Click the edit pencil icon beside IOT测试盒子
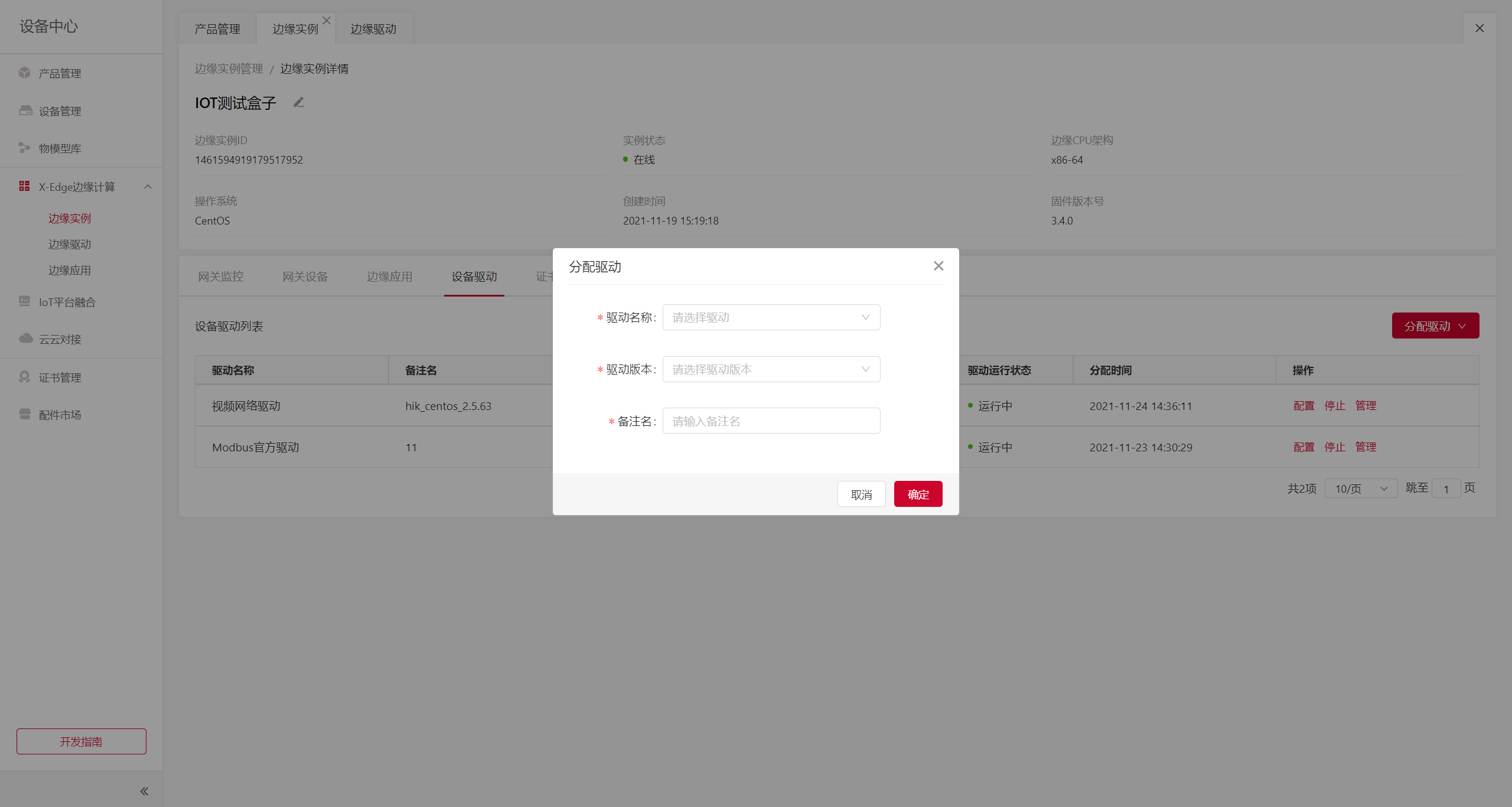This screenshot has height=807, width=1512. pos(299,103)
